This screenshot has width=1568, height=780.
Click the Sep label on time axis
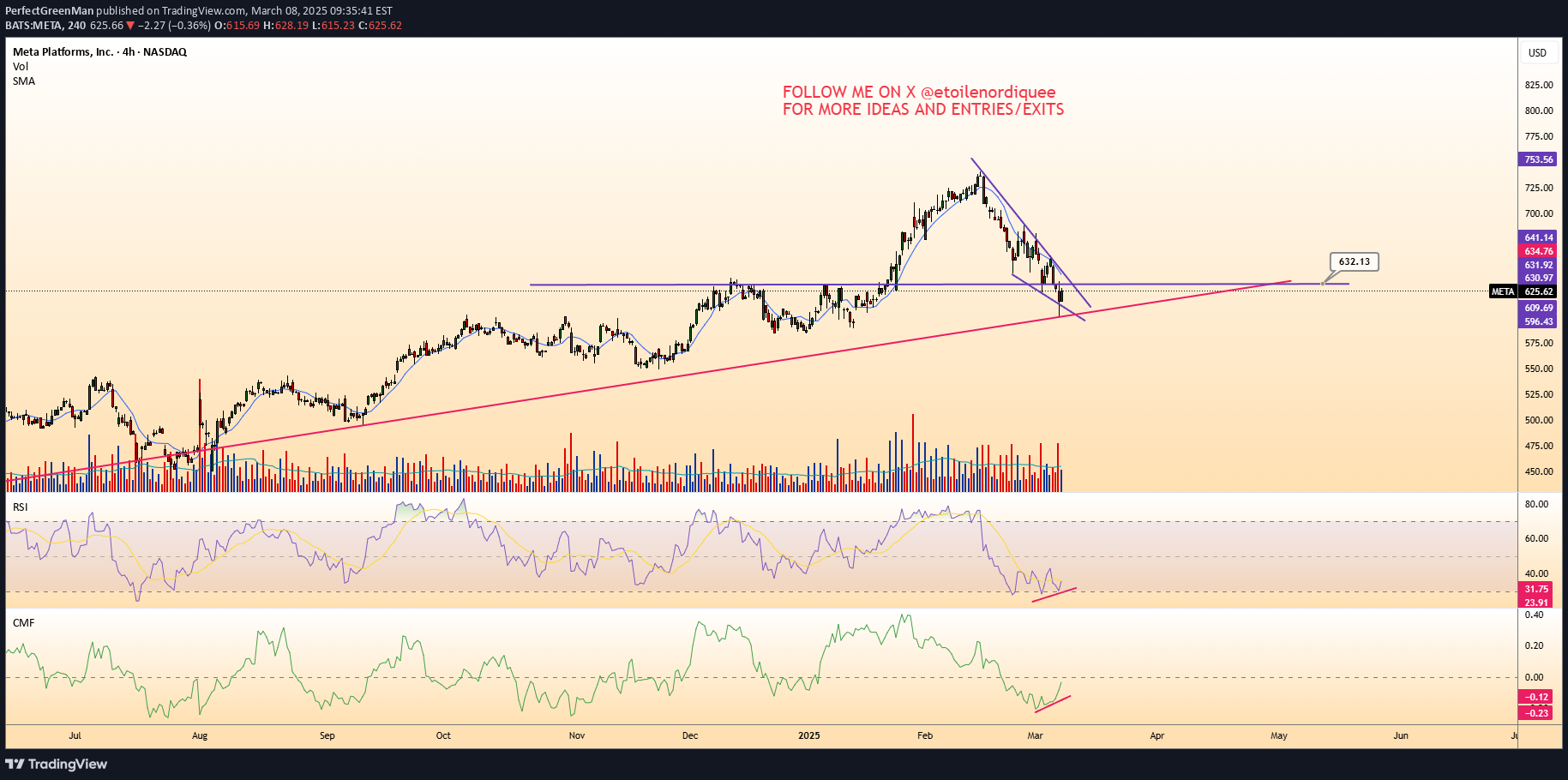(327, 735)
